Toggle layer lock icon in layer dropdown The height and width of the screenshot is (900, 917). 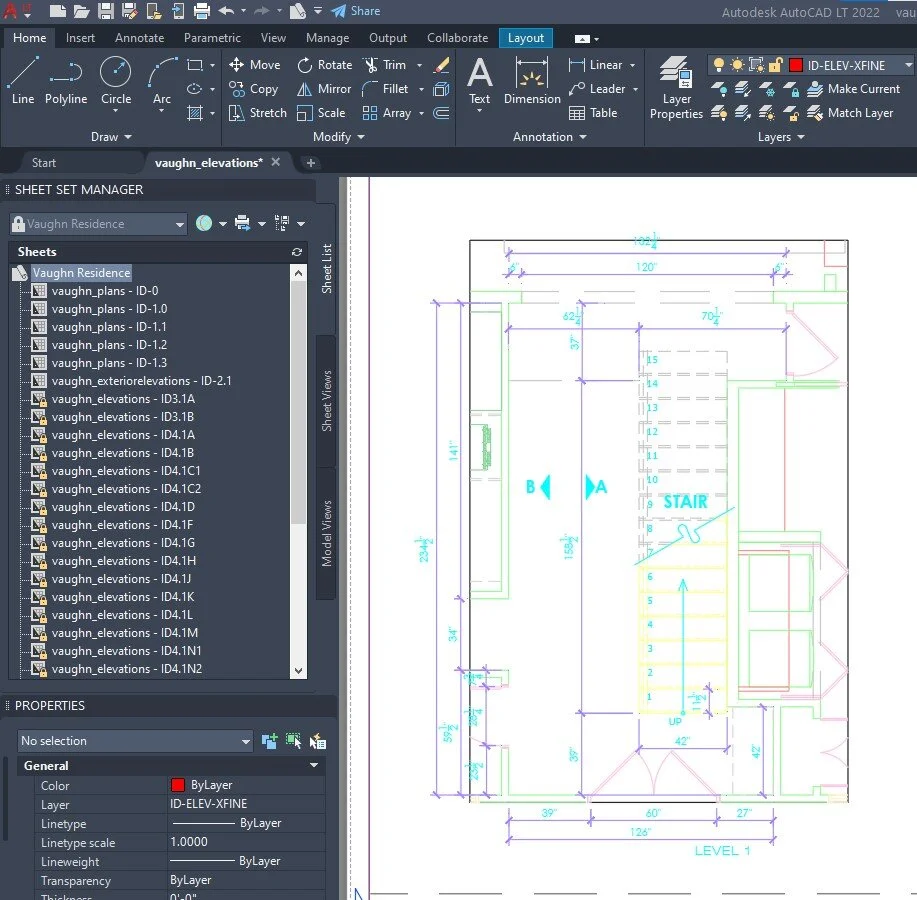coord(774,65)
